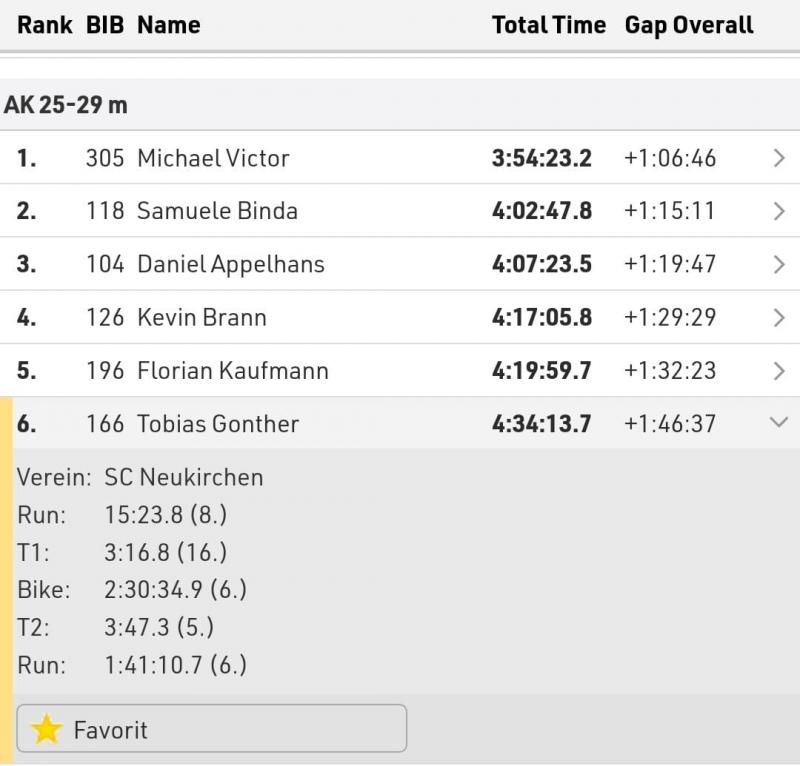The image size is (800, 766).
Task: Select Samuele Binda's name
Action: [217, 211]
